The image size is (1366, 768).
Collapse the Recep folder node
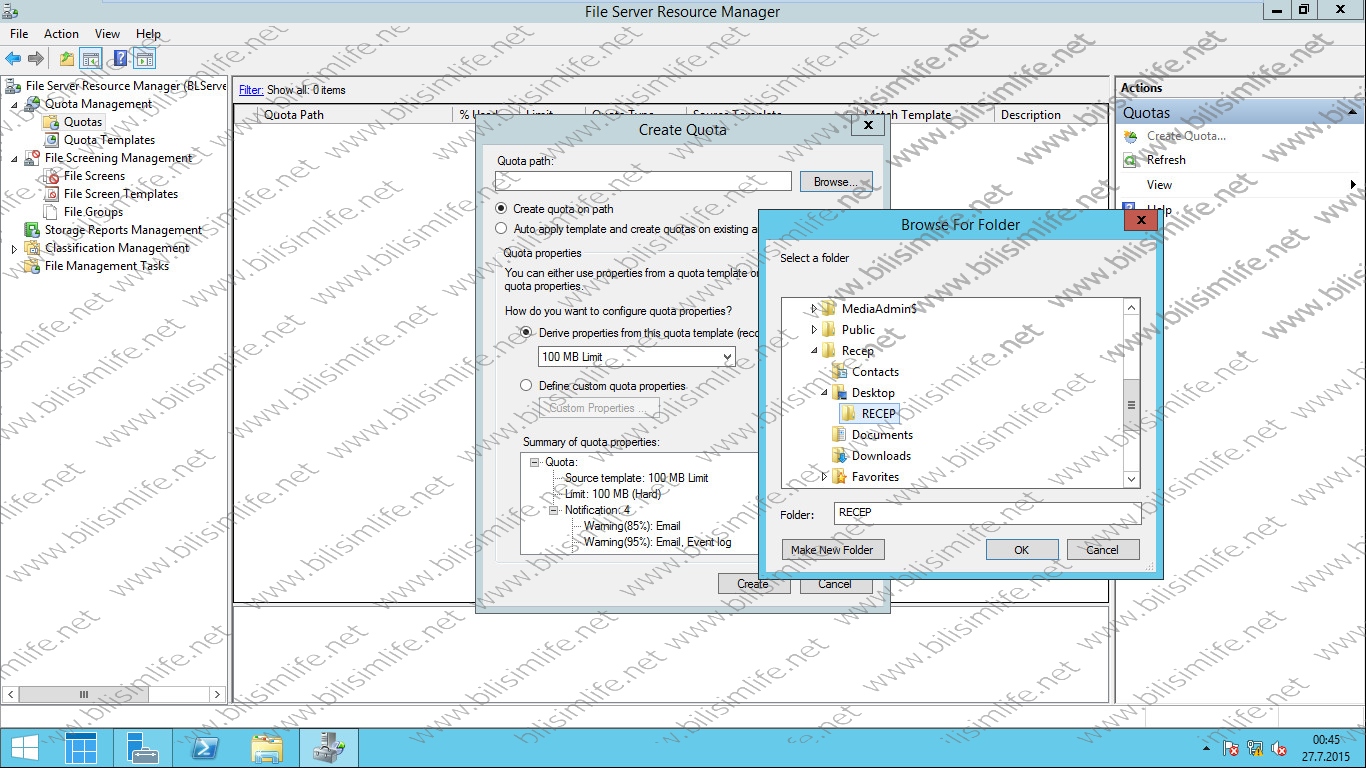814,351
